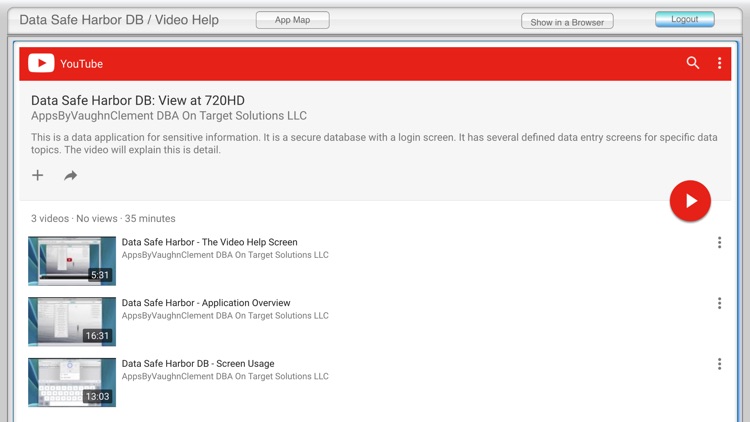
Task: Click the YouTube logo icon
Action: click(x=41, y=63)
